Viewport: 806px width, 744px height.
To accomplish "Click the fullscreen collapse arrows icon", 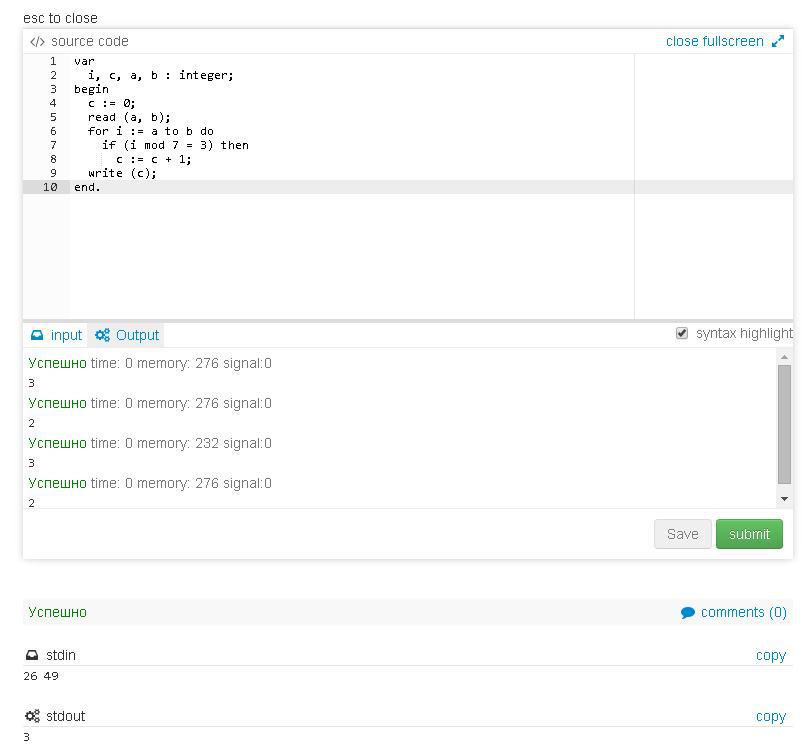I will click(x=778, y=42).
